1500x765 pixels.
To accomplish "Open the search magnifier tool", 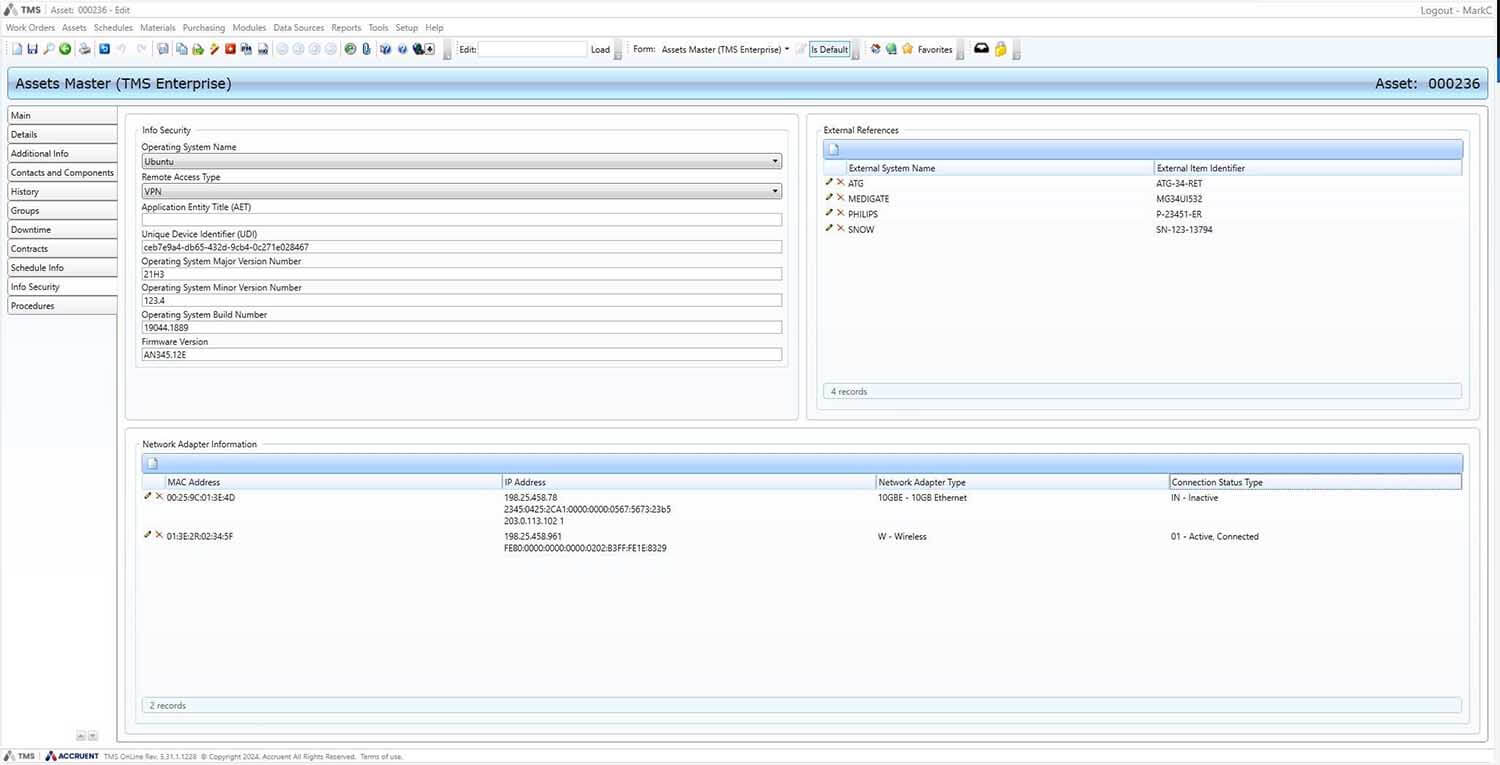I will (49, 48).
